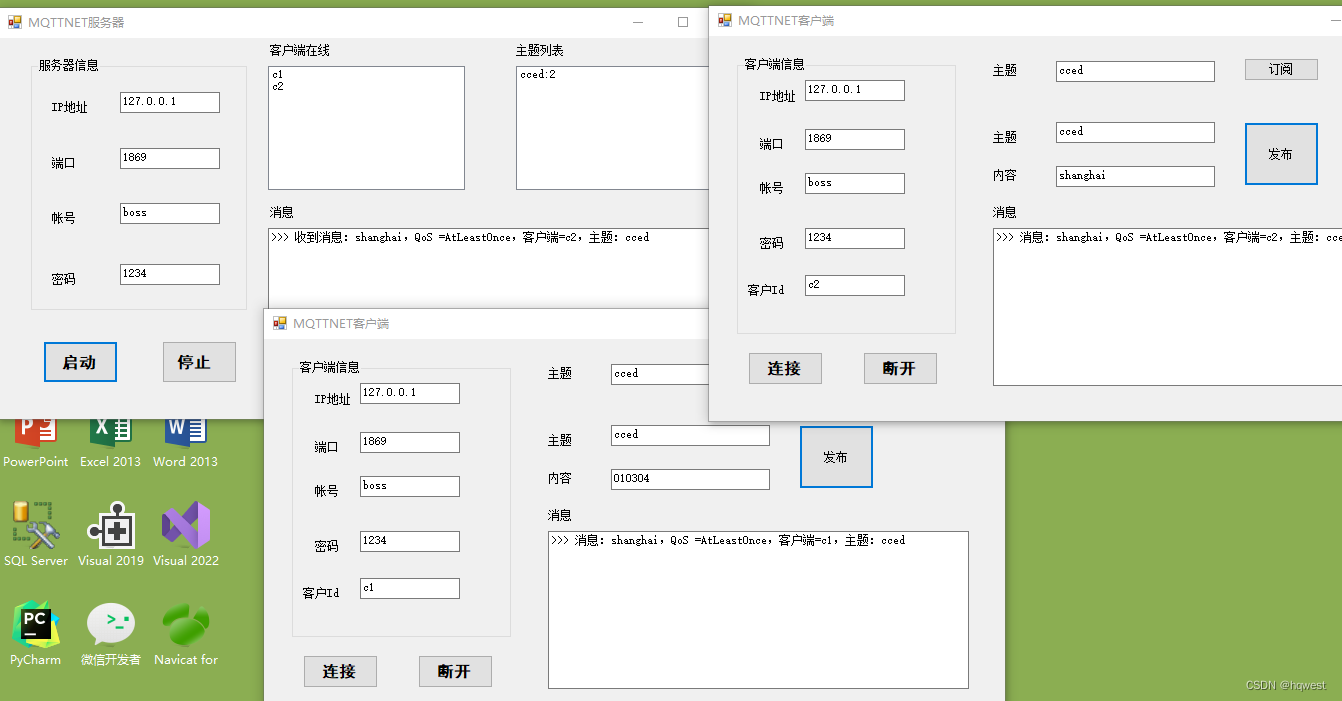This screenshot has height=701, width=1342.
Task: Click server received message line
Action: [x=460, y=238]
